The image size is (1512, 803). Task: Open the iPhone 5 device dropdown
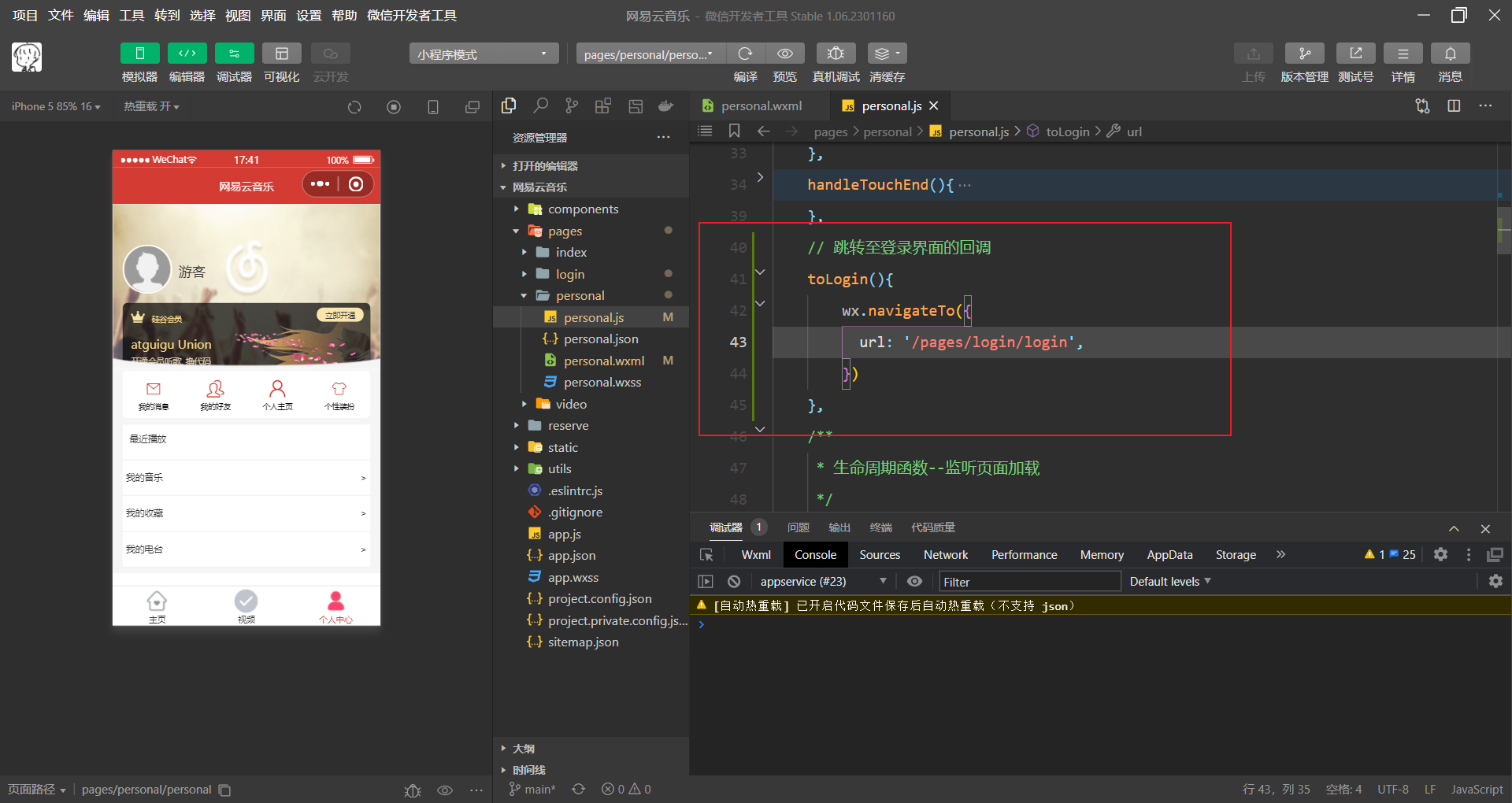click(56, 106)
